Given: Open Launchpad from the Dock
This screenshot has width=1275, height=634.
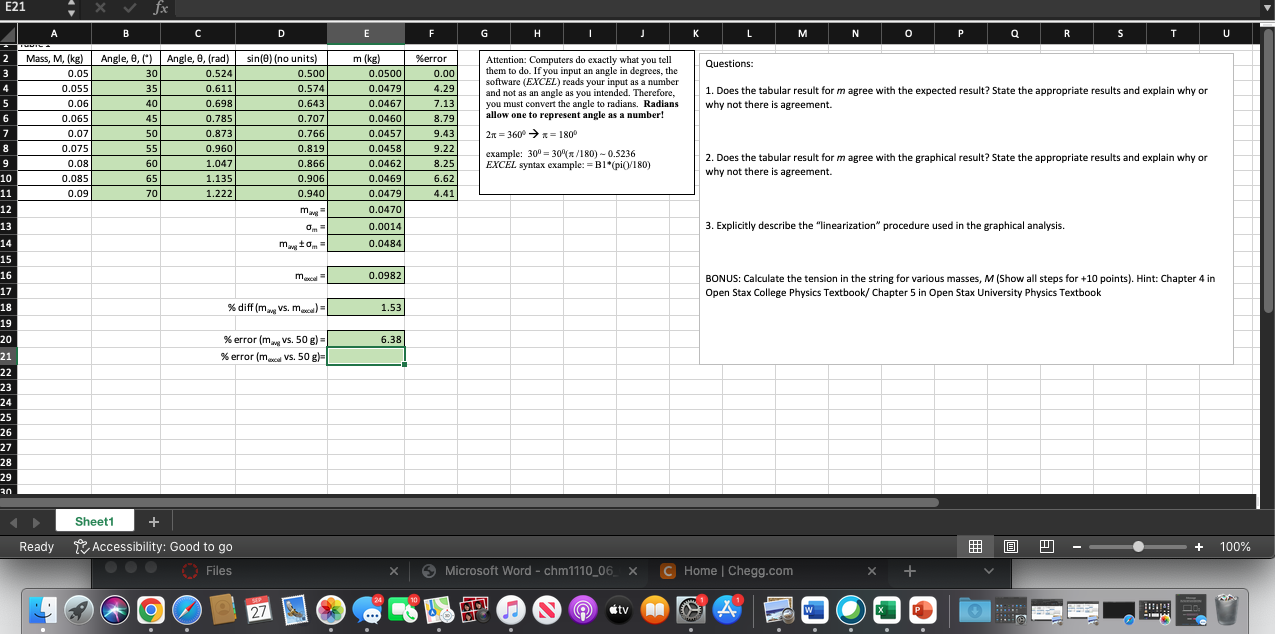Looking at the screenshot, I should point(78,609).
